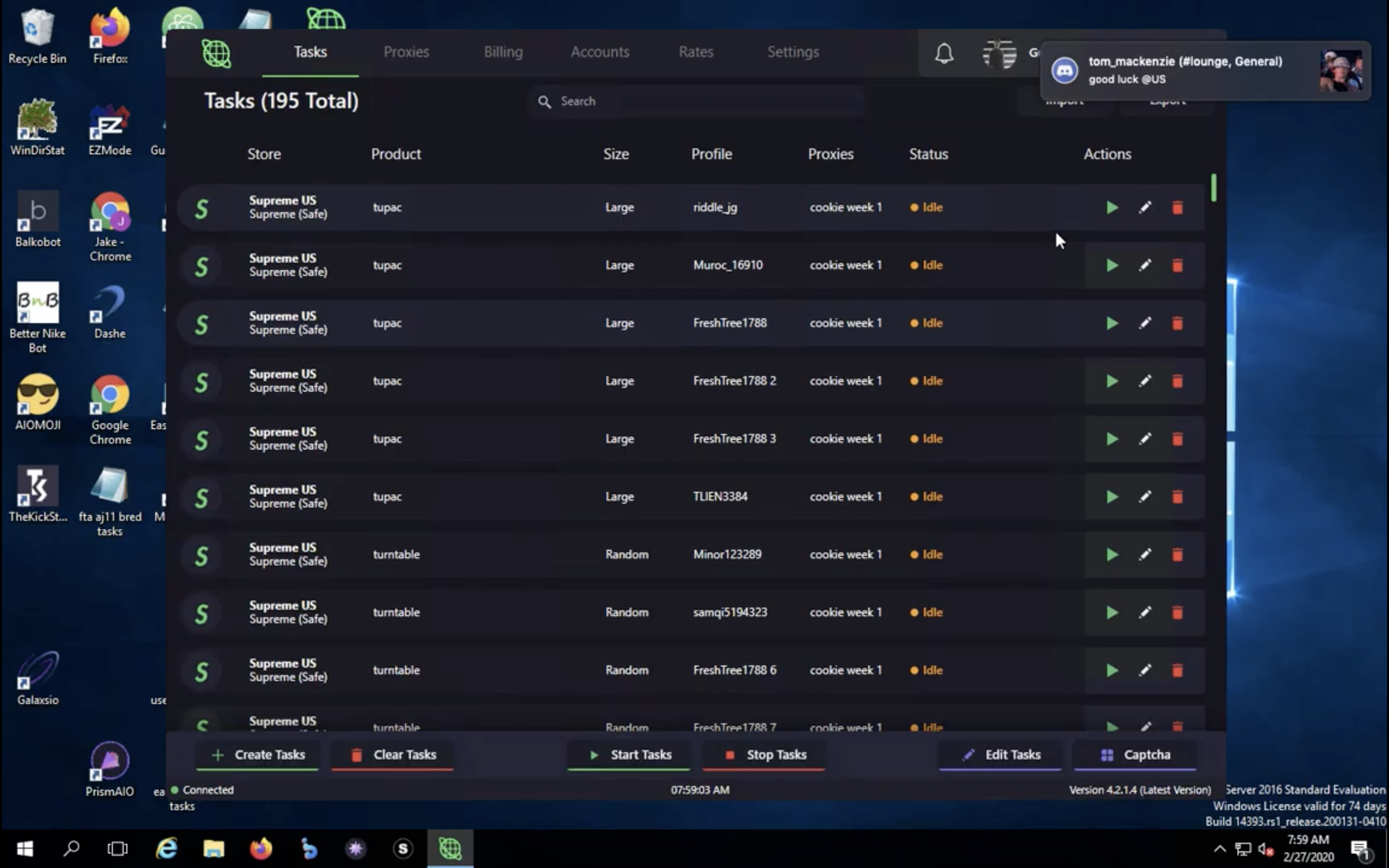Viewport: 1389px width, 868px height.
Task: Click the Start Tasks button
Action: pyautogui.click(x=628, y=755)
